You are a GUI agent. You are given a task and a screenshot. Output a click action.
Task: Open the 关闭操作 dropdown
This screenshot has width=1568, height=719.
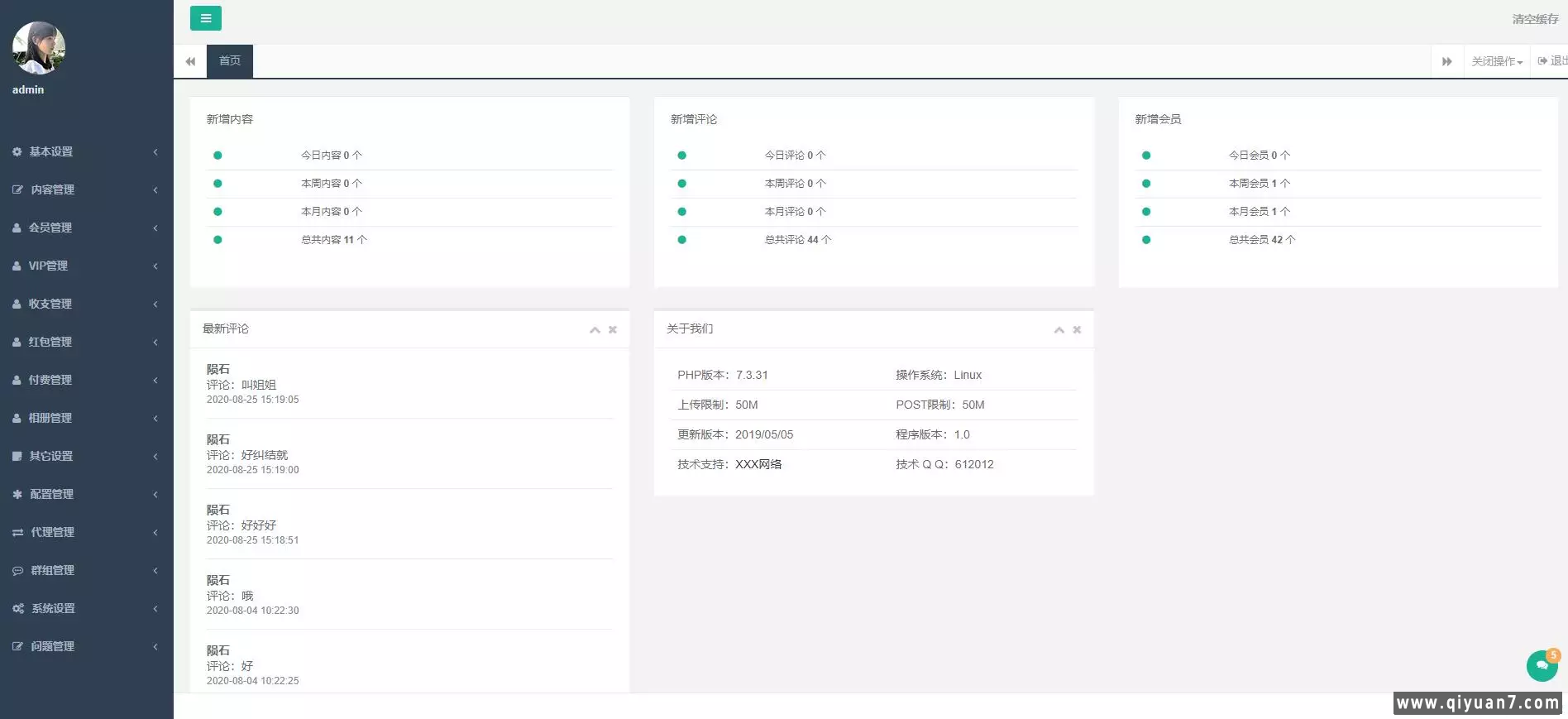click(1496, 61)
